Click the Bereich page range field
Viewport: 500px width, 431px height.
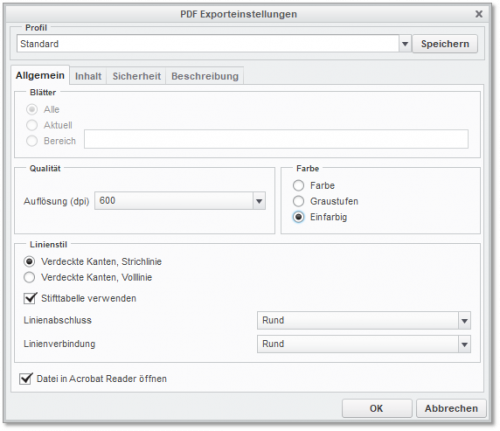276,139
